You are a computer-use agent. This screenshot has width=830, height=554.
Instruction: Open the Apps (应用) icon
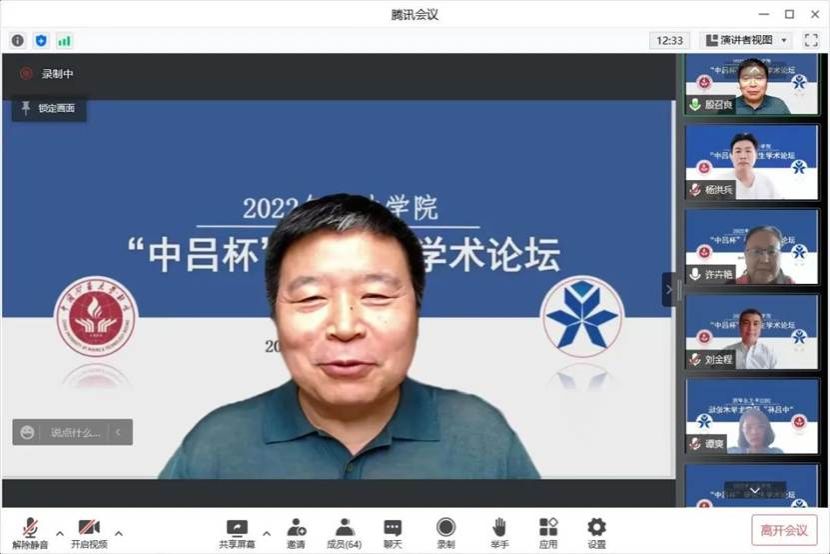click(548, 532)
